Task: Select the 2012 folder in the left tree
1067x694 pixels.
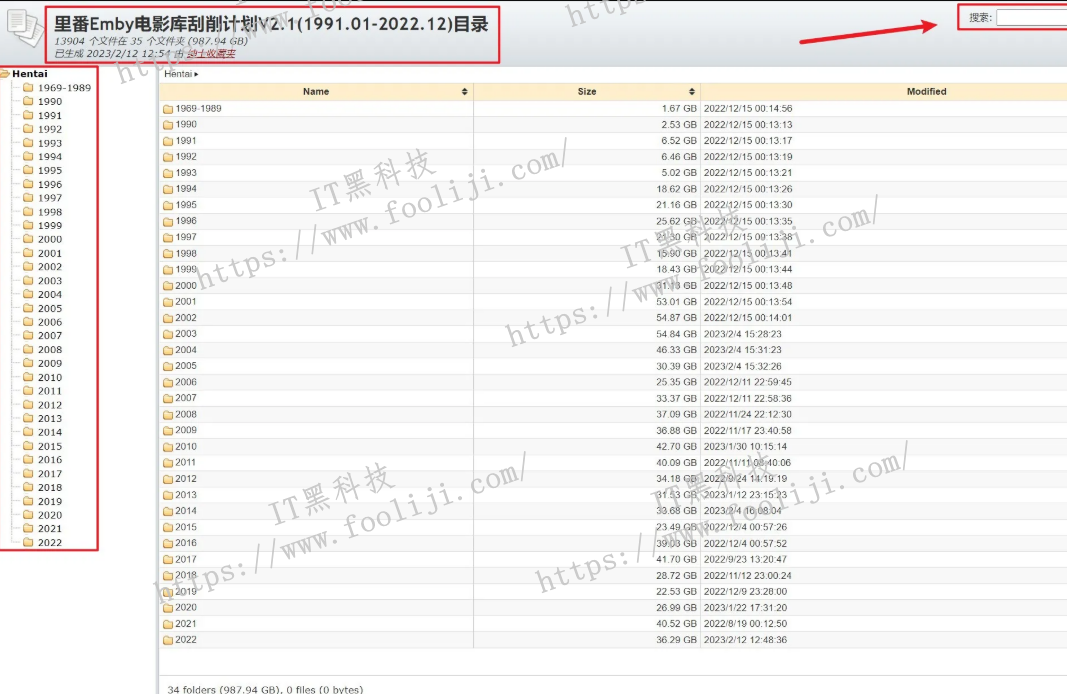Action: click(50, 405)
